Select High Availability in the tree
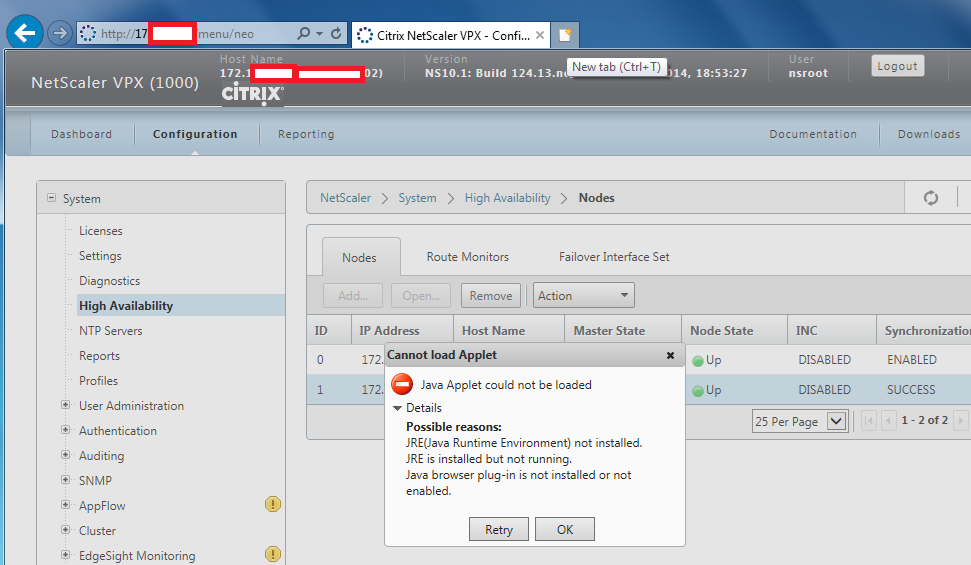 pyautogui.click(x=181, y=305)
